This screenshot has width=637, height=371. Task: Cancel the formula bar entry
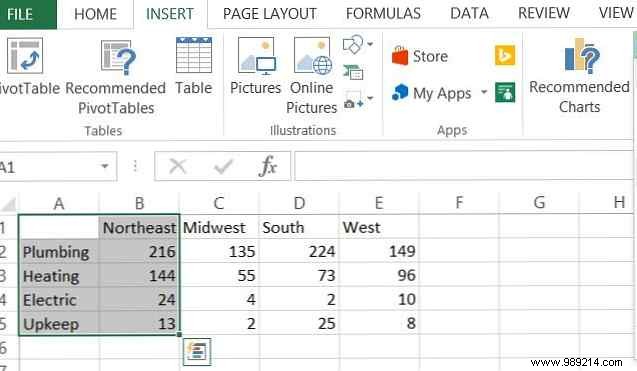click(x=178, y=166)
